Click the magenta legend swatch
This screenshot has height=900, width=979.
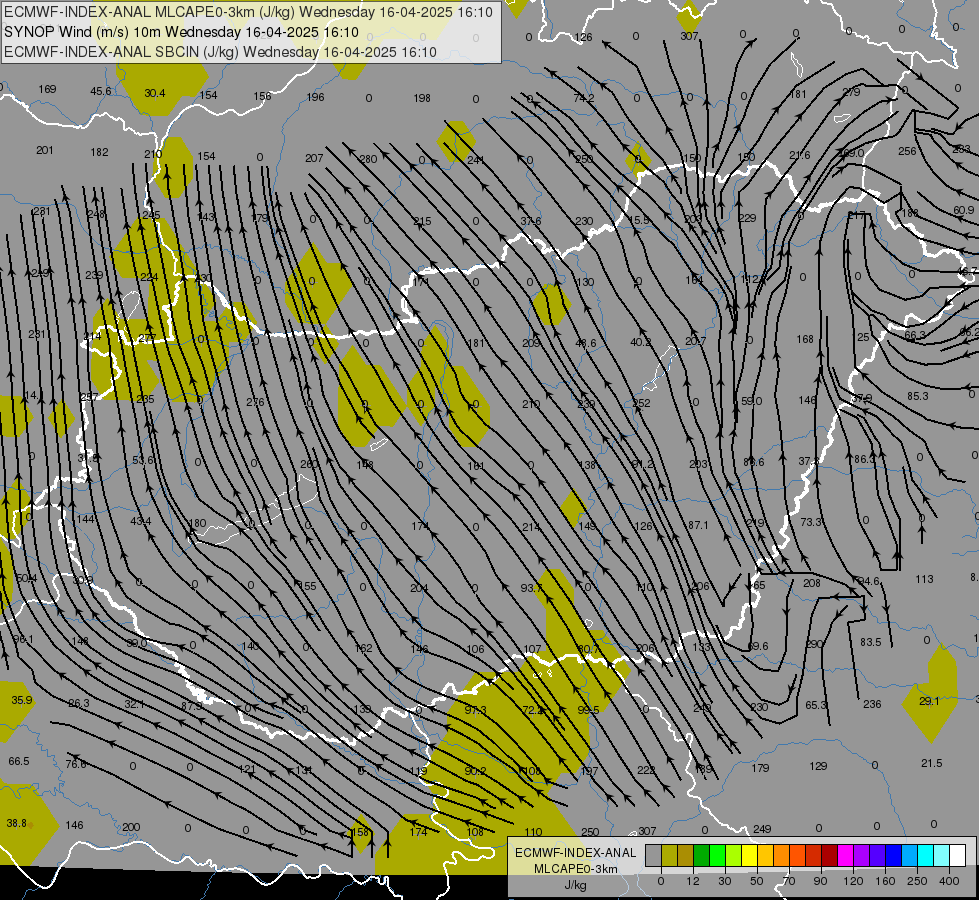pyautogui.click(x=846, y=855)
